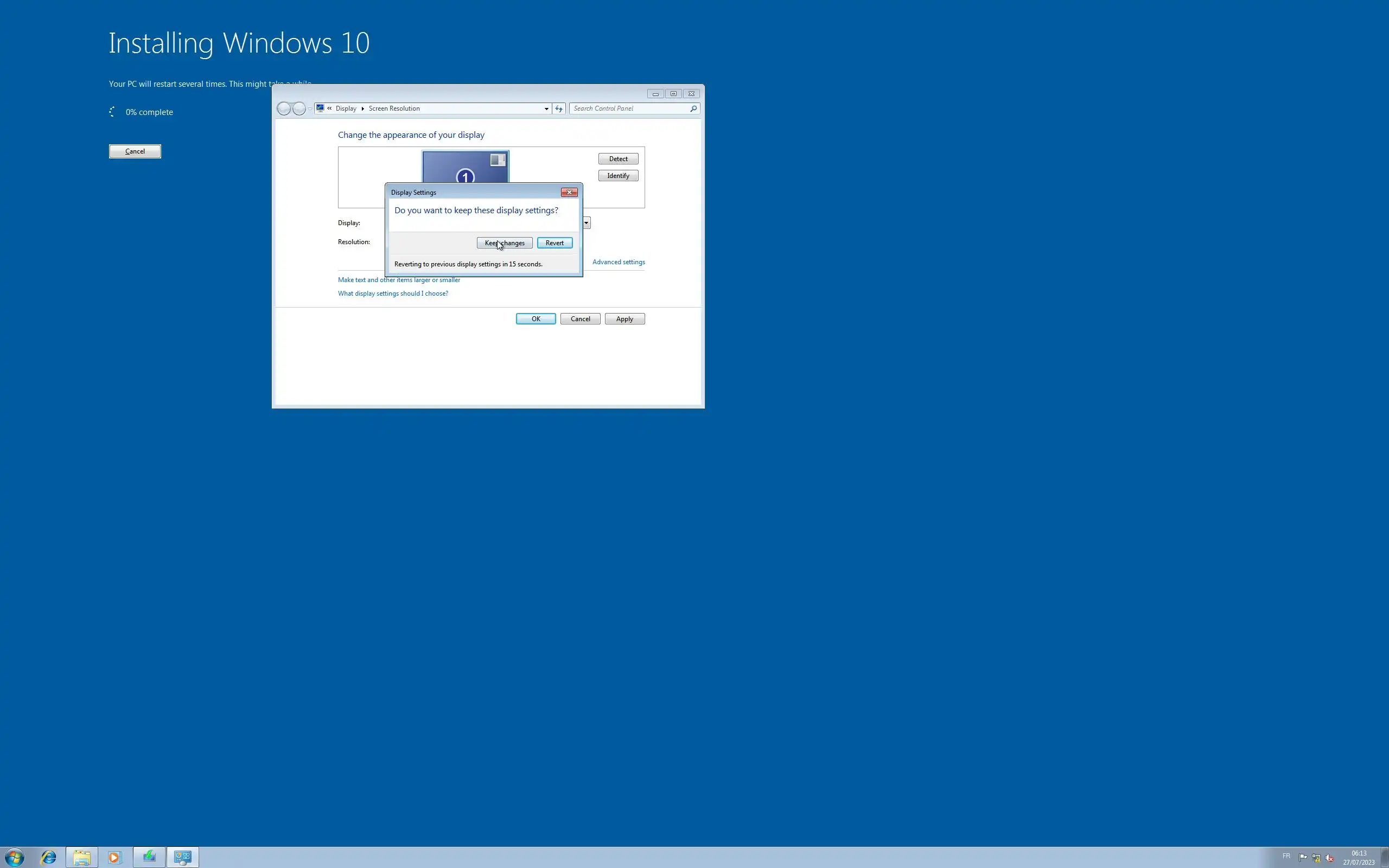Select the monitor 1 preview thumbnail
Screen dimensions: 1389x868
pyautogui.click(x=465, y=167)
